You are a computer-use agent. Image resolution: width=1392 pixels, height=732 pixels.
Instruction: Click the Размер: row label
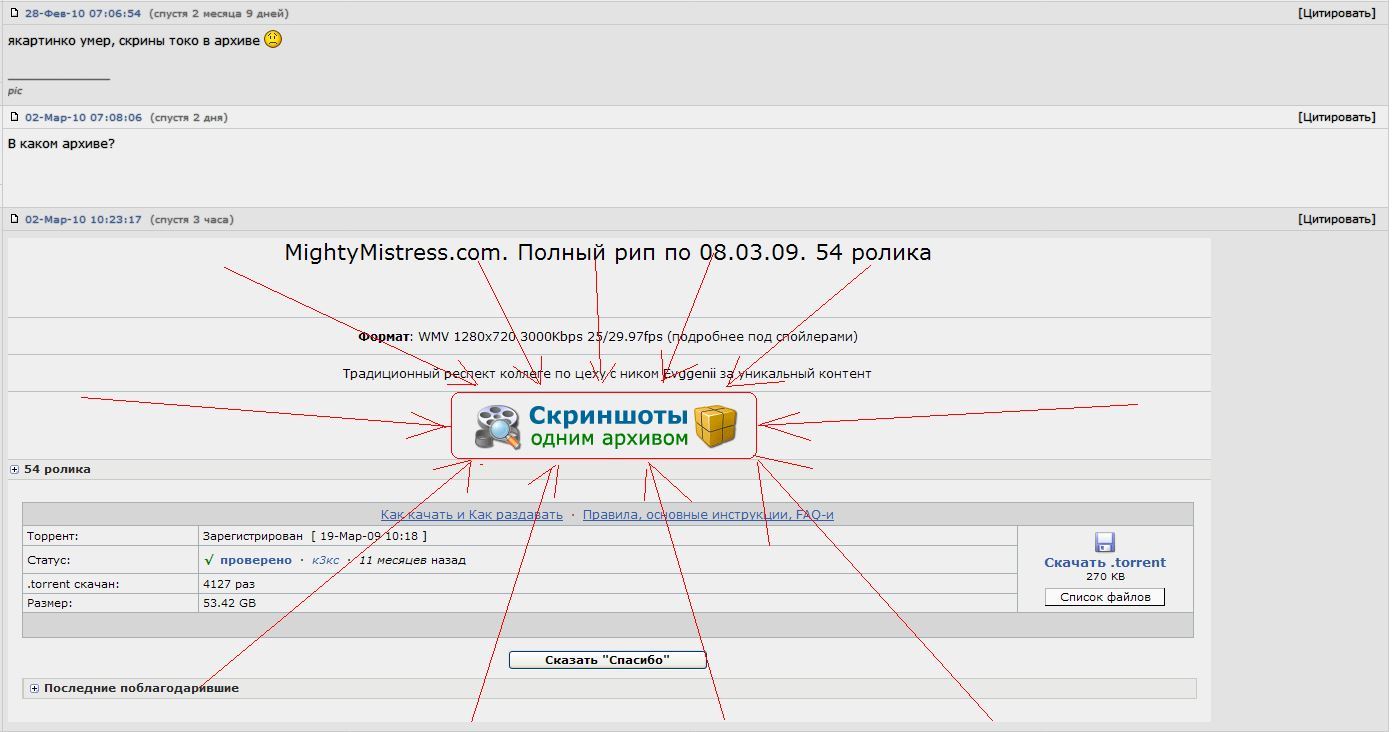[x=49, y=603]
